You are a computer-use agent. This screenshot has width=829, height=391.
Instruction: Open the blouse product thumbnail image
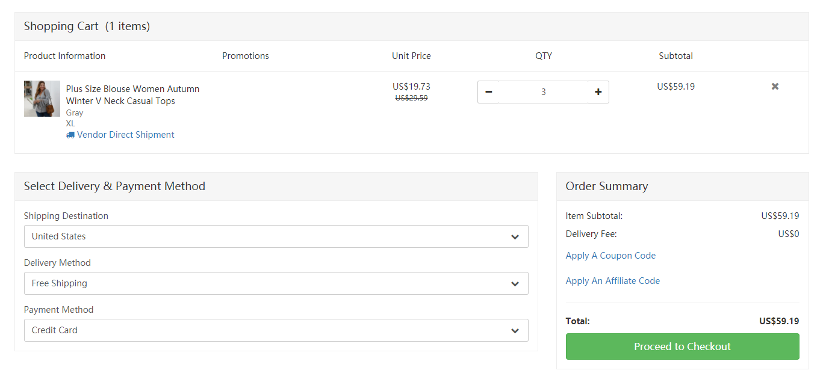(42, 98)
